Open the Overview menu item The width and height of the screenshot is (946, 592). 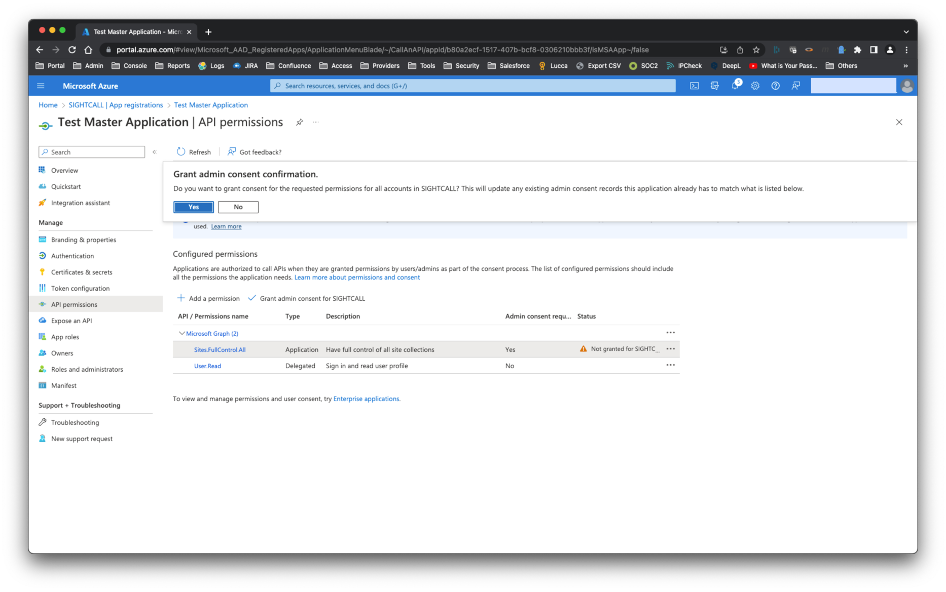(65, 170)
